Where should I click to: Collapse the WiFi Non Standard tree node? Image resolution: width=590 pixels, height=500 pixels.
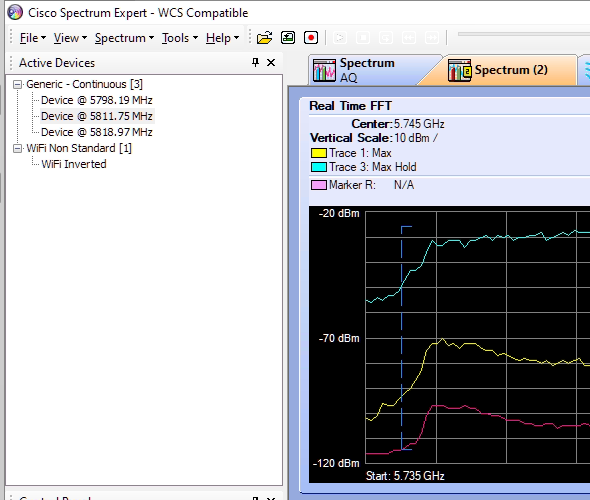click(17, 149)
